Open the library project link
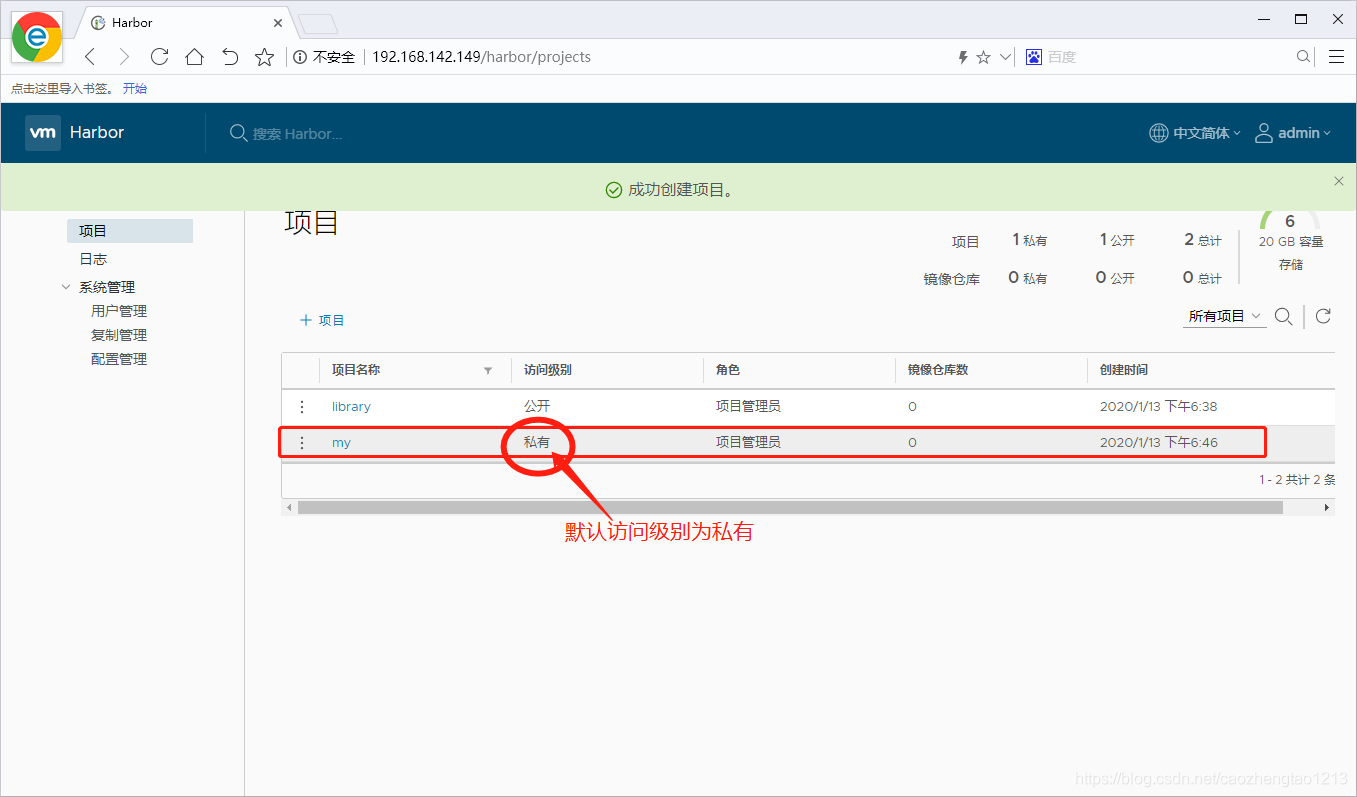Viewport: 1357px width, 797px height. (x=351, y=407)
